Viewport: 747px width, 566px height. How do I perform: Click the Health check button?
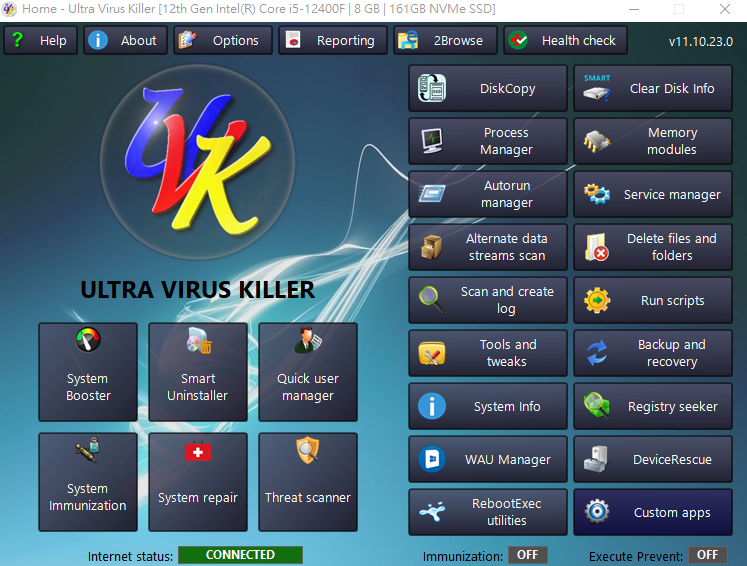[x=565, y=41]
